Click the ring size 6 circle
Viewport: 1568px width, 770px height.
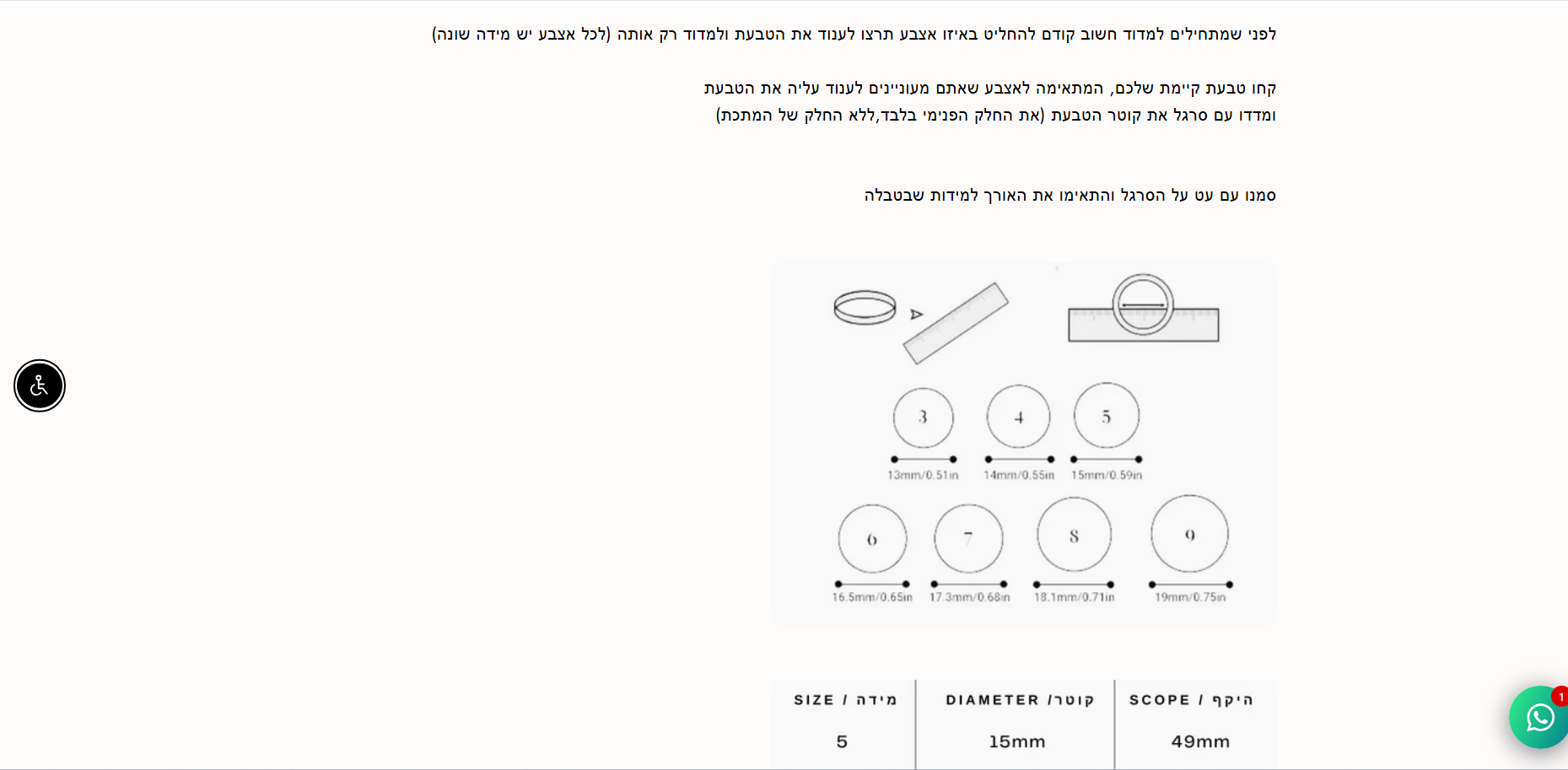pyautogui.click(x=872, y=539)
